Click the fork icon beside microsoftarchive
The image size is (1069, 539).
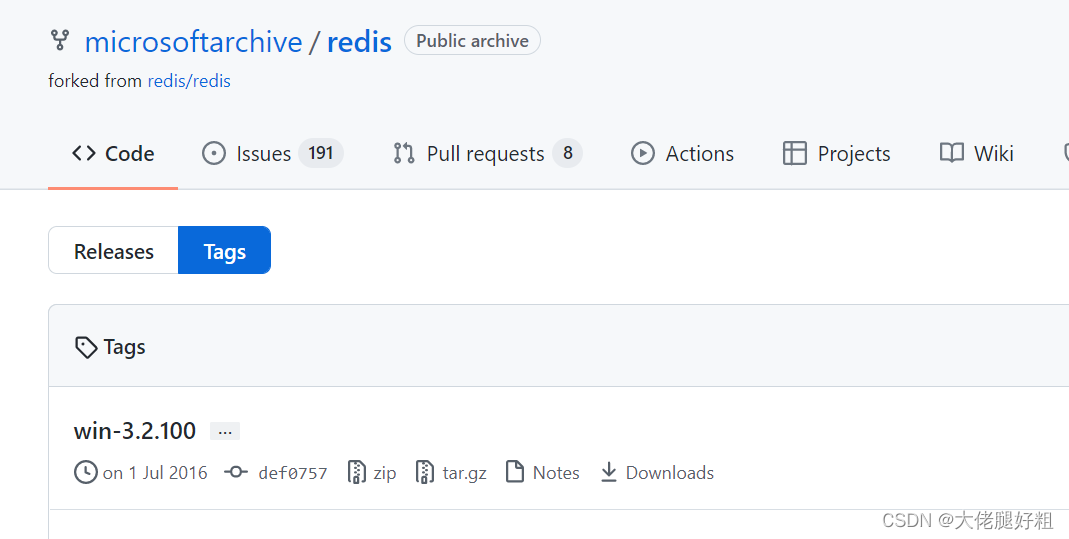[x=60, y=41]
